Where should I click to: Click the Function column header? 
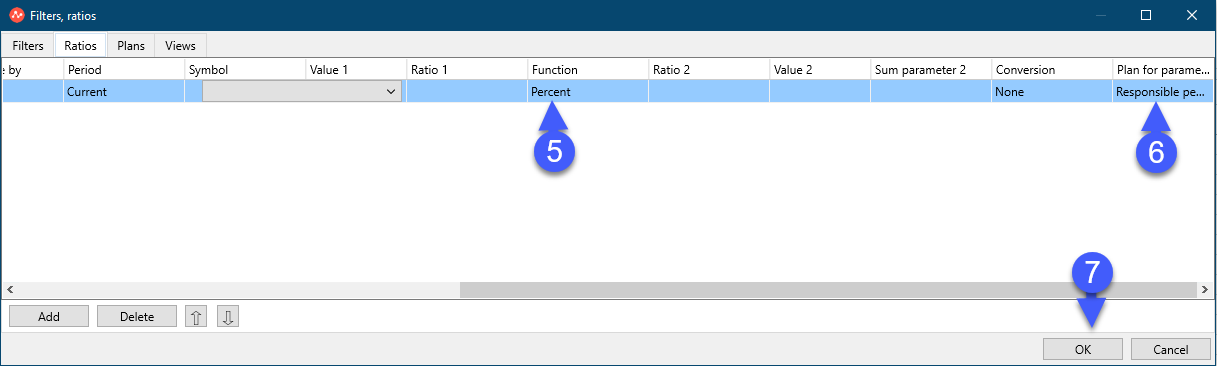point(588,70)
